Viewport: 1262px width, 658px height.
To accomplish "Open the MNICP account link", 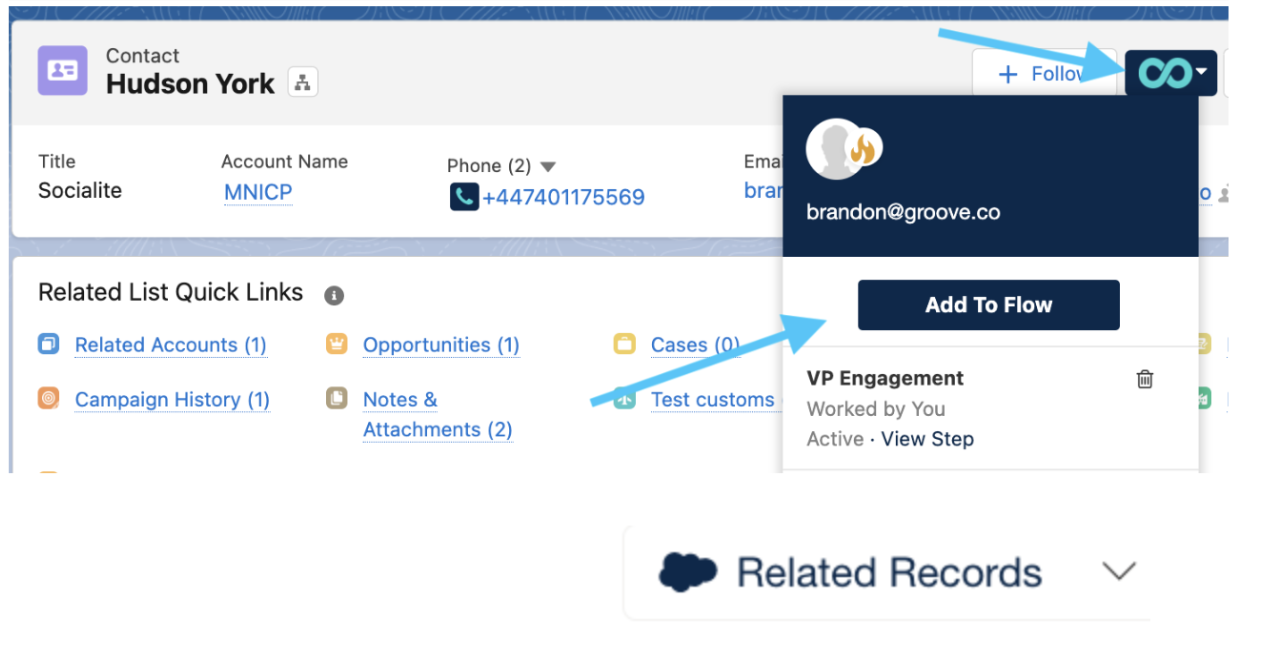I will (258, 192).
